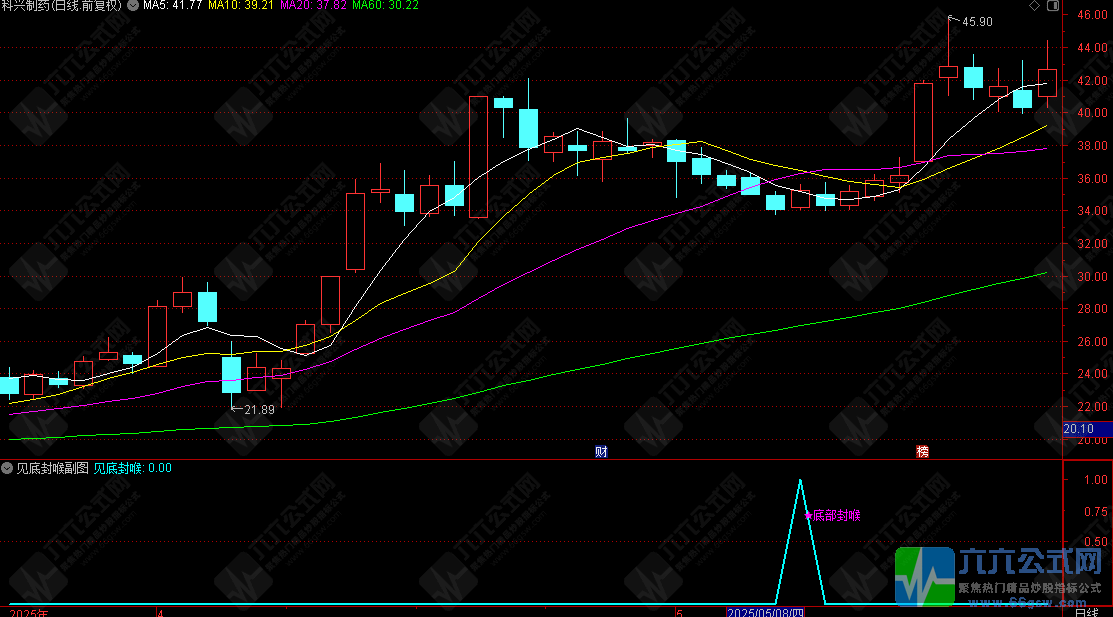Click the 榜 ranking marker icon

[922, 452]
